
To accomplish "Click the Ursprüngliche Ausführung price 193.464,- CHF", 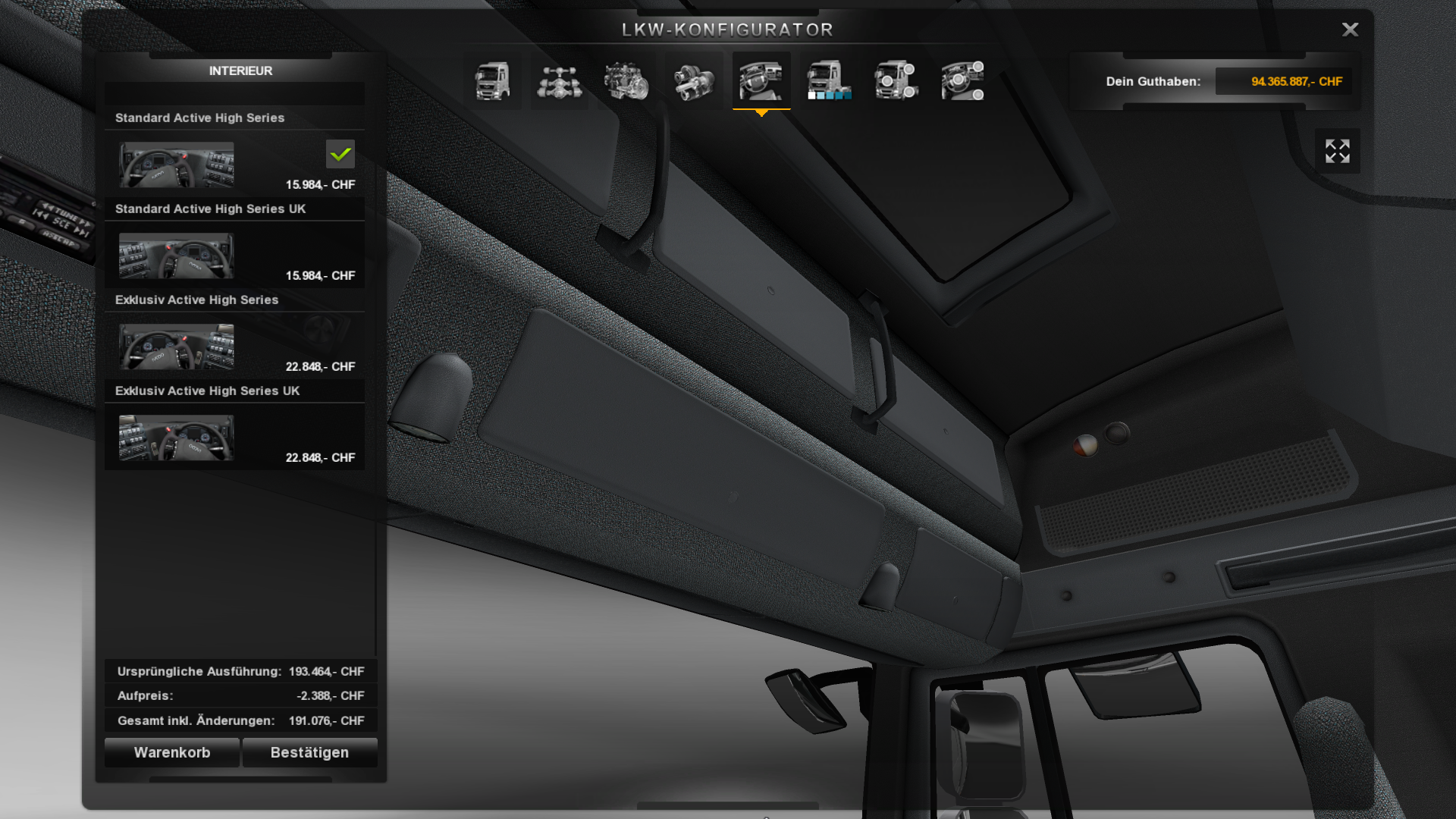I will pos(327,671).
